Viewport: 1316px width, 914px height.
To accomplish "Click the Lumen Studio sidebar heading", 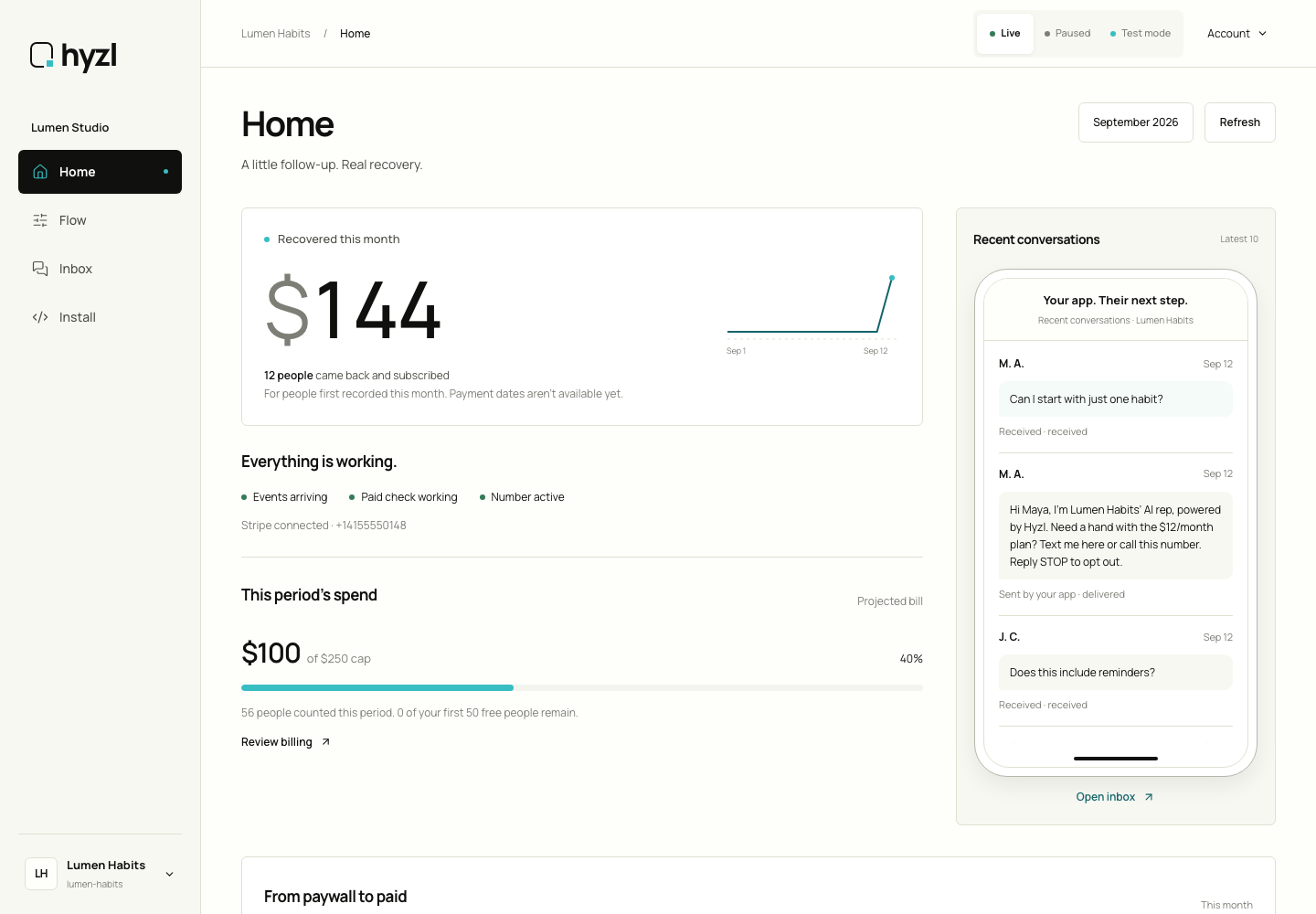I will pyautogui.click(x=69, y=128).
